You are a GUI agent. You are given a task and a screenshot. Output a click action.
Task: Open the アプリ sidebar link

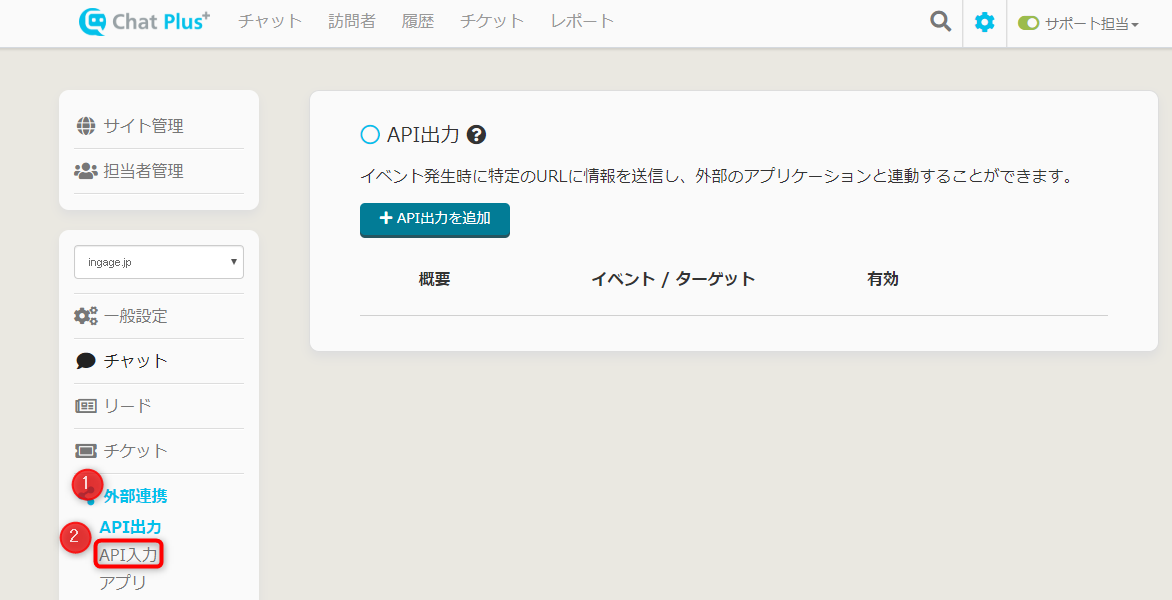123,582
